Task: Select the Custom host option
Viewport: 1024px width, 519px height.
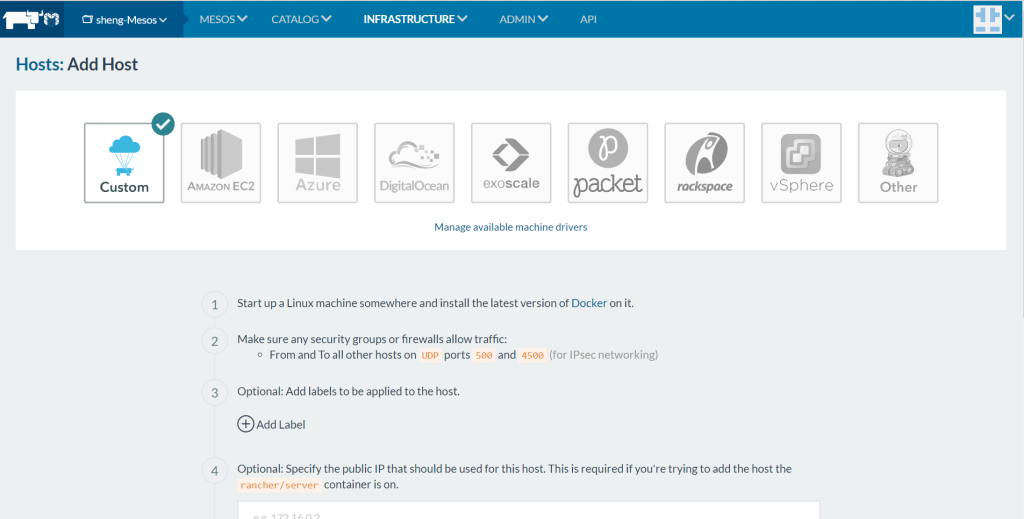Action: point(124,163)
